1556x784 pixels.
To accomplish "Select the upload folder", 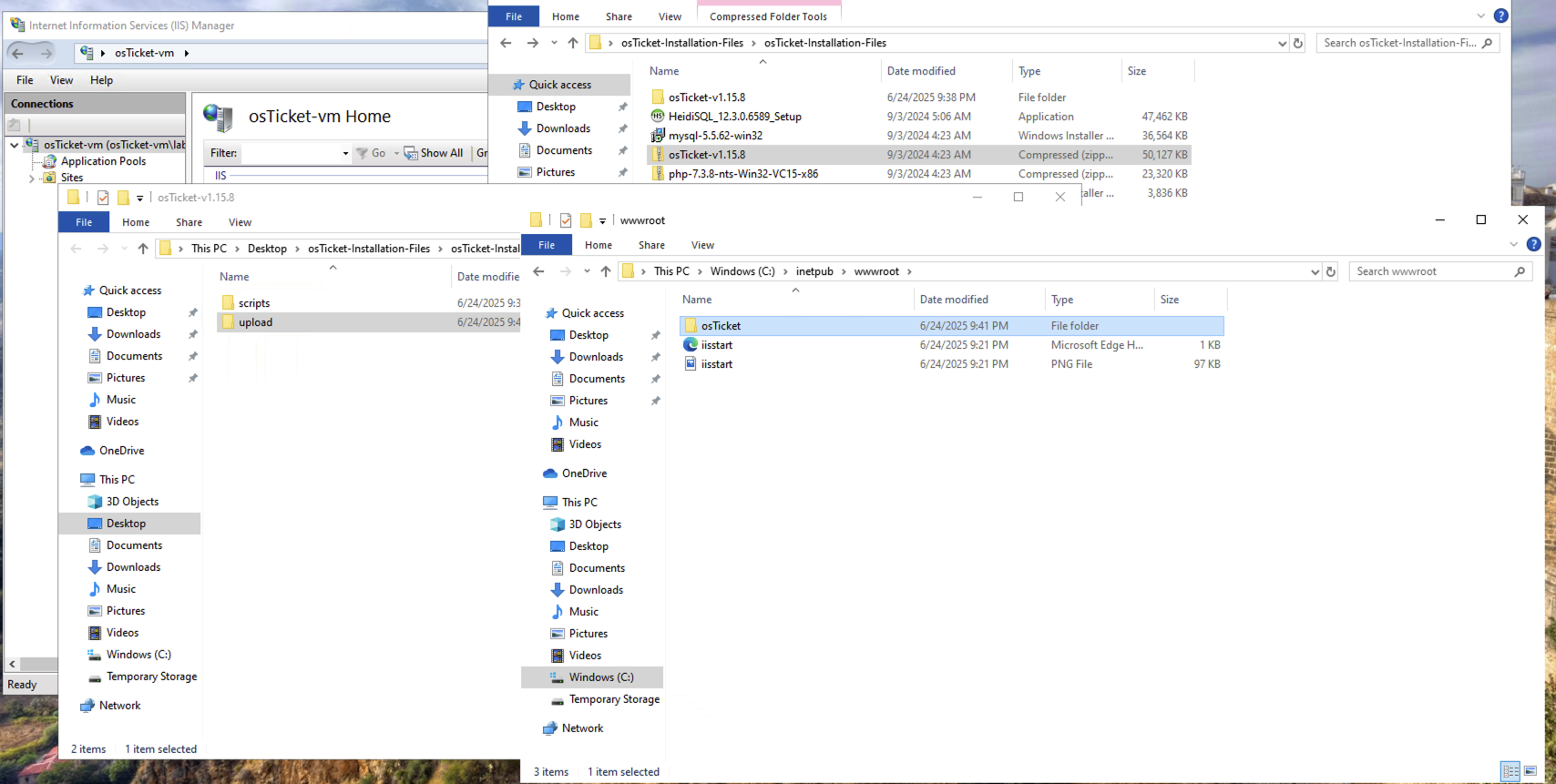I will pos(369,322).
